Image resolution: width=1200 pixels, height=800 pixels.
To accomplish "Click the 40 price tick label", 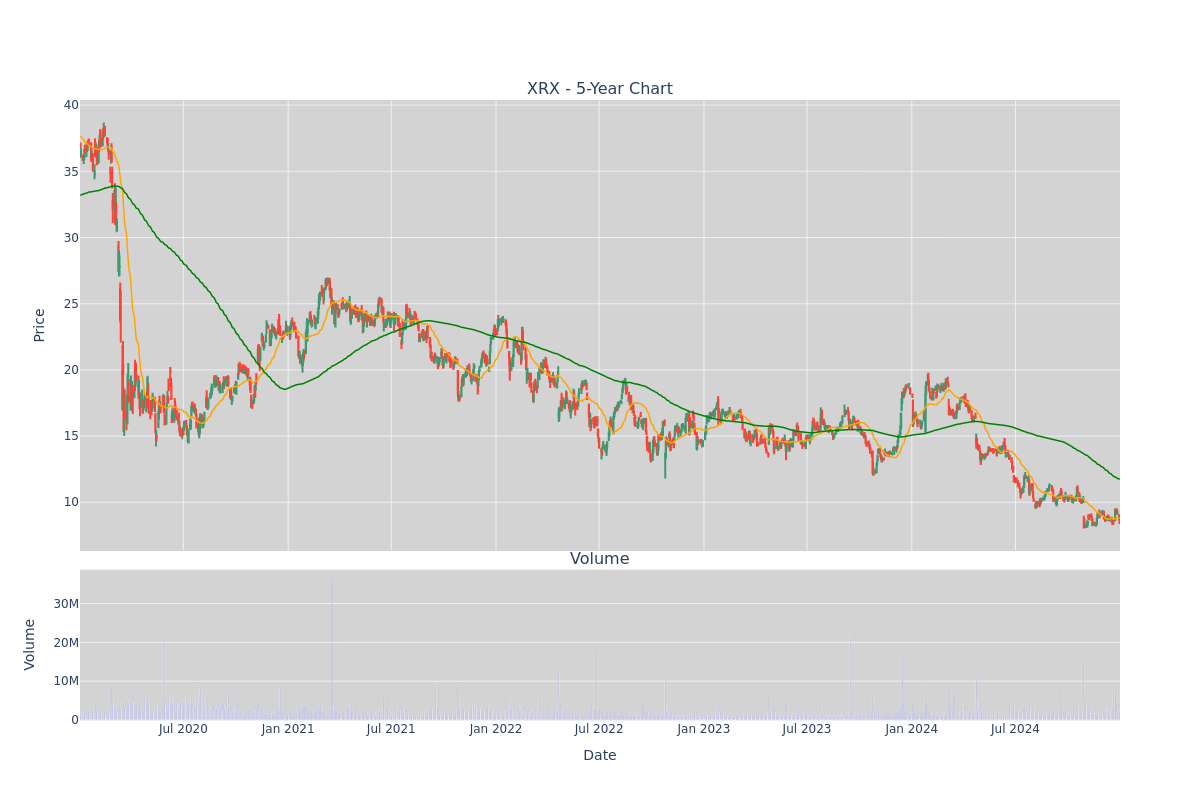I will point(71,105).
